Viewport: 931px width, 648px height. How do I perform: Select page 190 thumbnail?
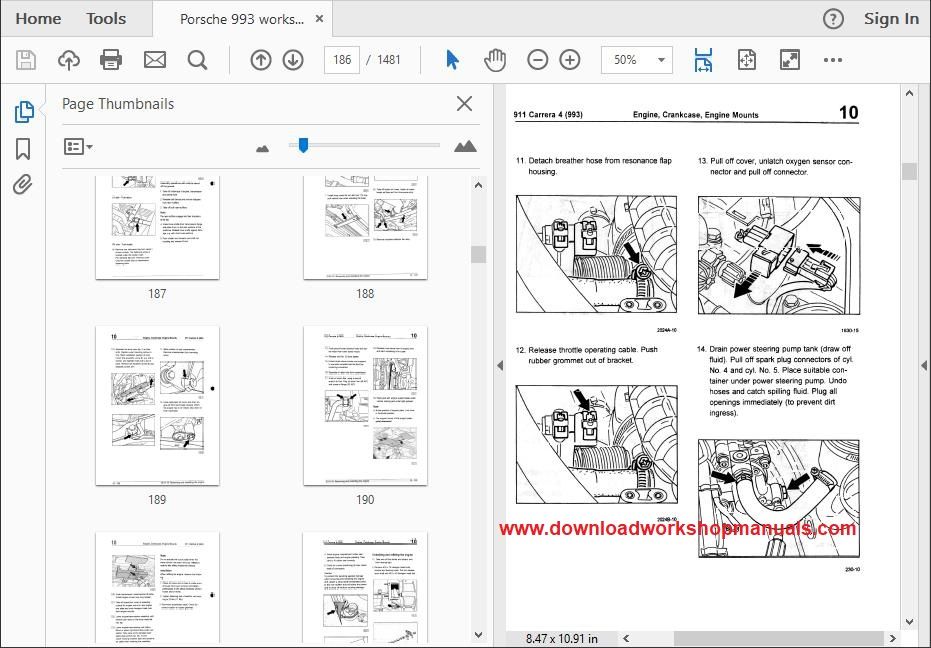click(x=365, y=405)
